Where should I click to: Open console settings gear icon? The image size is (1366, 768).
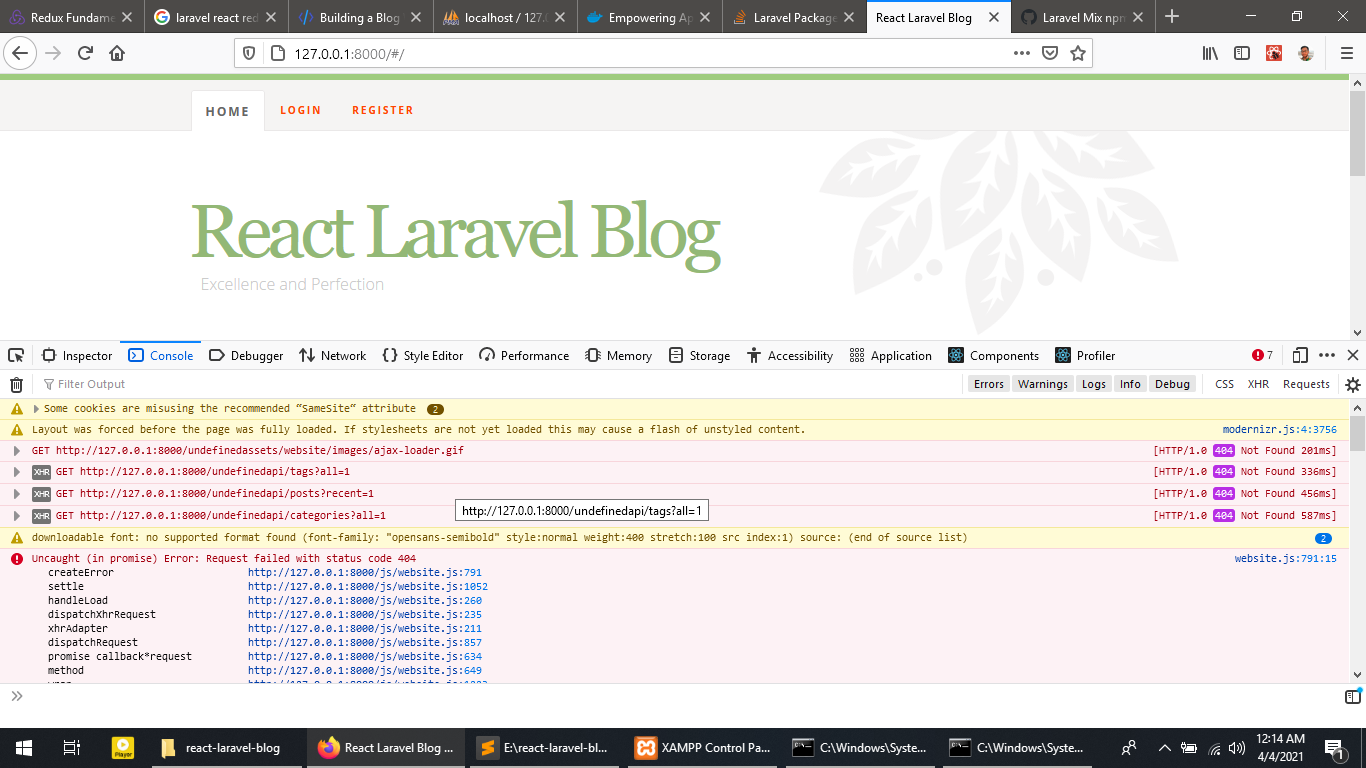pos(1352,384)
